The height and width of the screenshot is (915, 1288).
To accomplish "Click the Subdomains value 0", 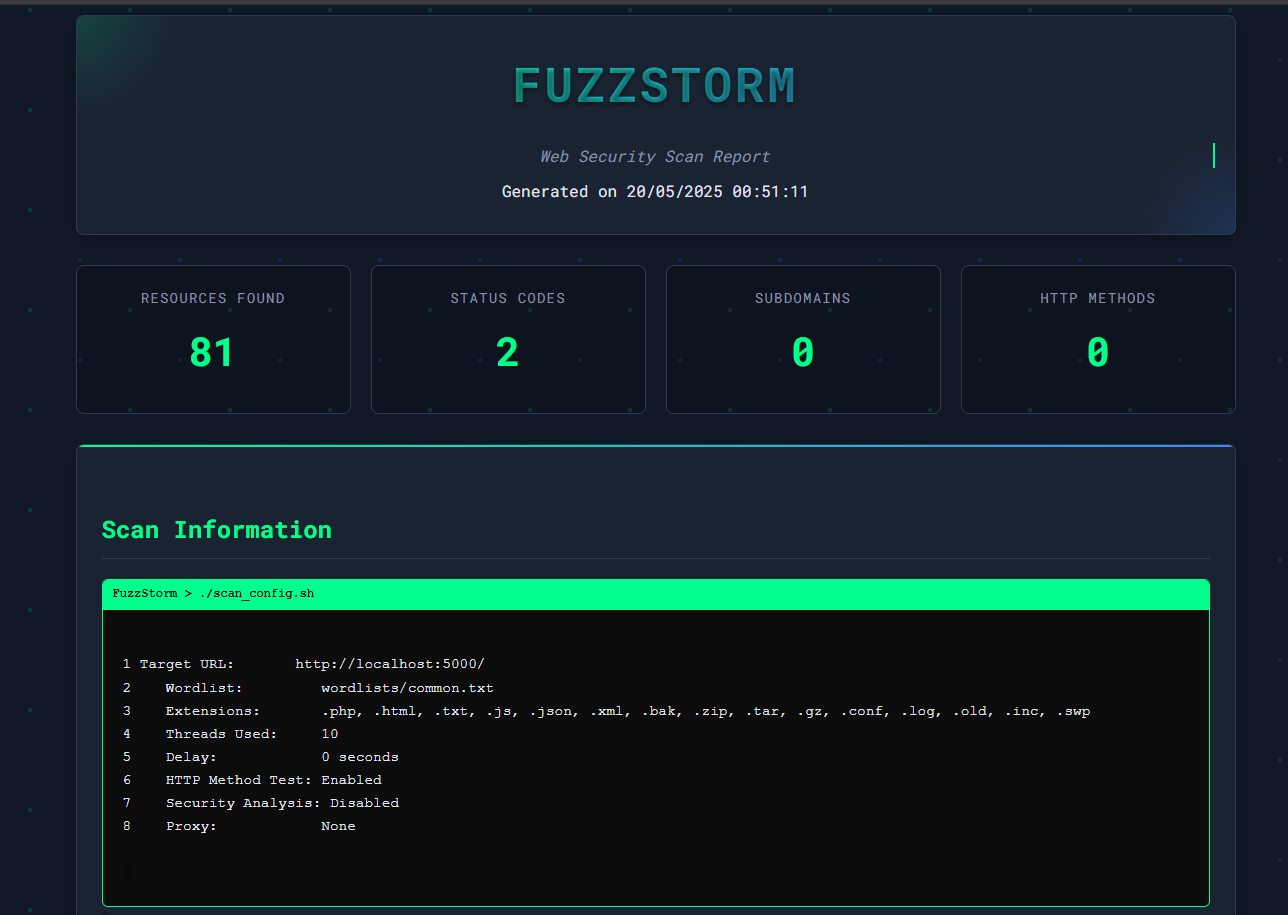I will [803, 352].
